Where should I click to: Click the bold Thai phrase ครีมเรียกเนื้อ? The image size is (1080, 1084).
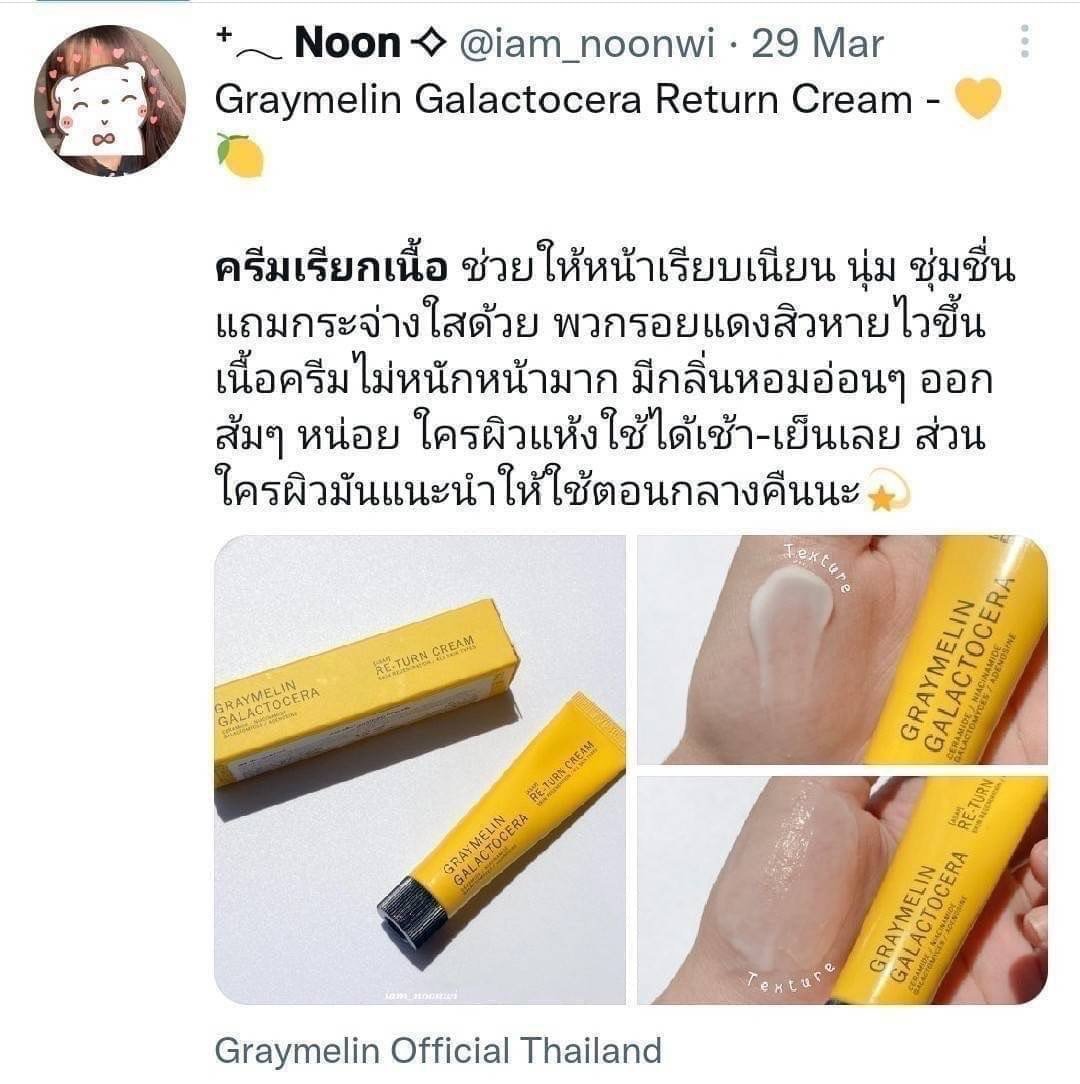coord(331,269)
